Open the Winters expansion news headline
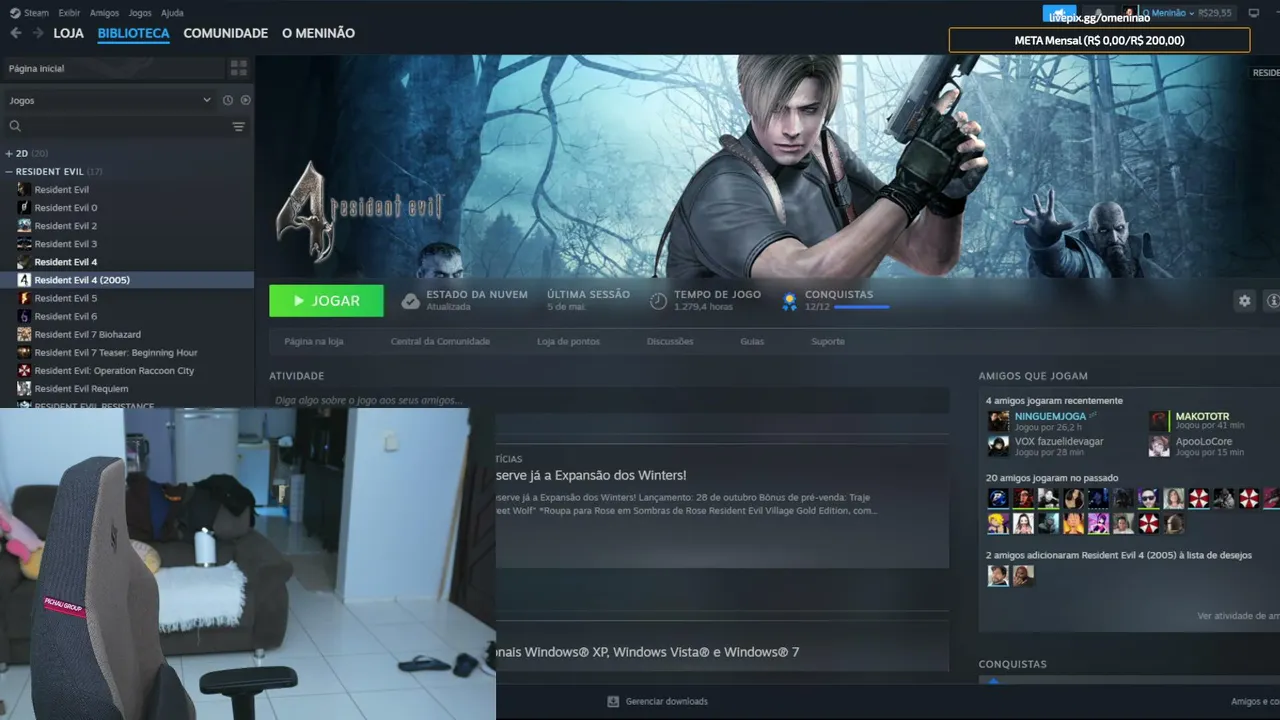Viewport: 1280px width, 720px height. point(591,475)
